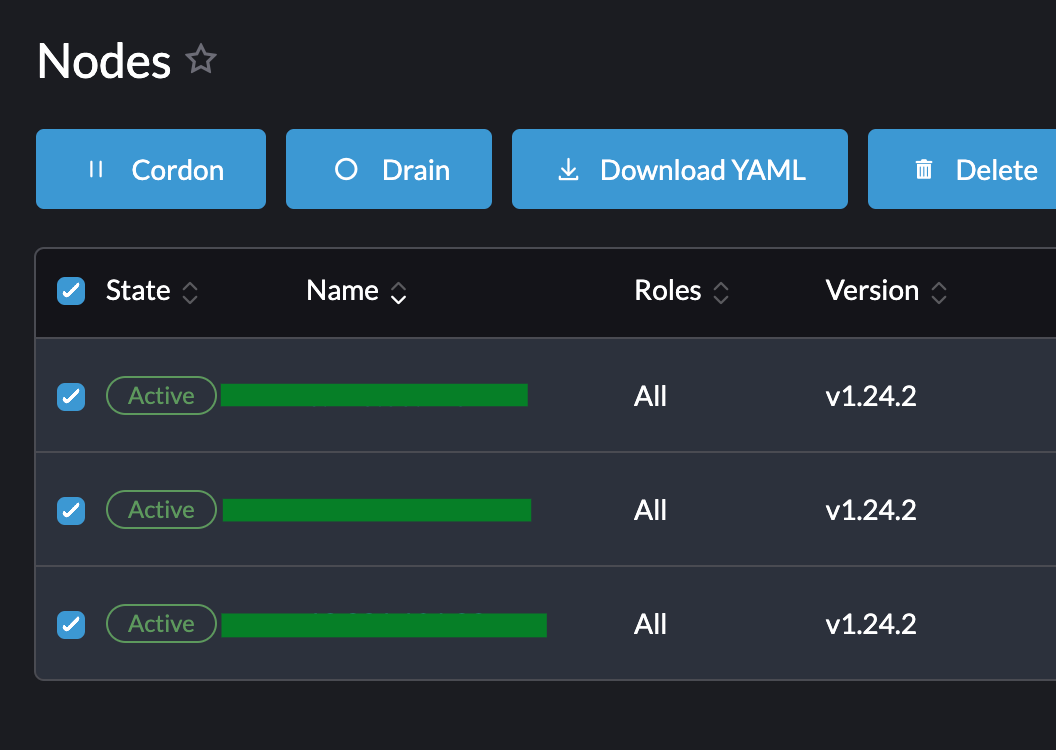Screen dimensions: 1056x750
Task: Sort nodes by the Roles column header
Action: (x=721, y=293)
